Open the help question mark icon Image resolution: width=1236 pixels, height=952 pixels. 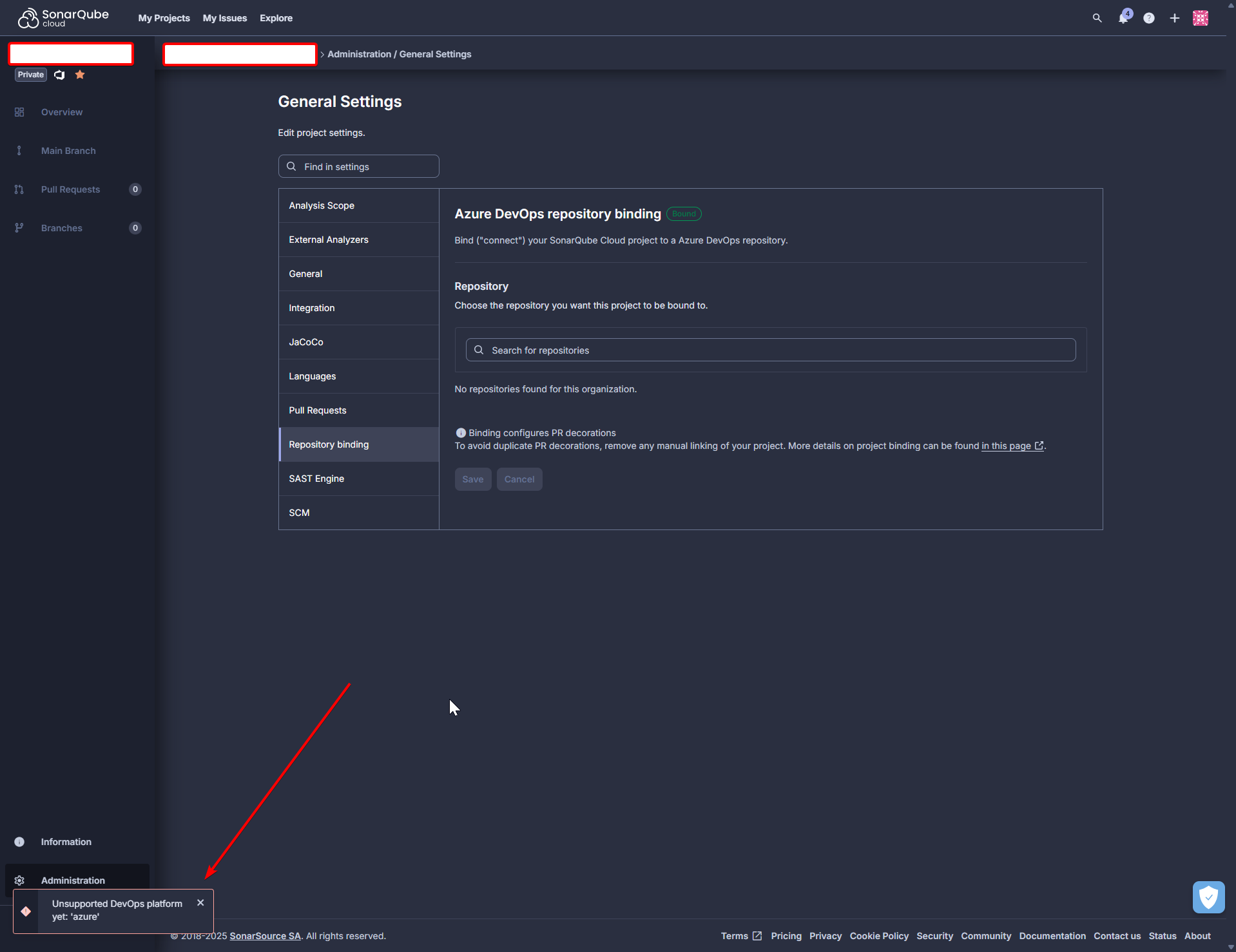click(x=1149, y=18)
